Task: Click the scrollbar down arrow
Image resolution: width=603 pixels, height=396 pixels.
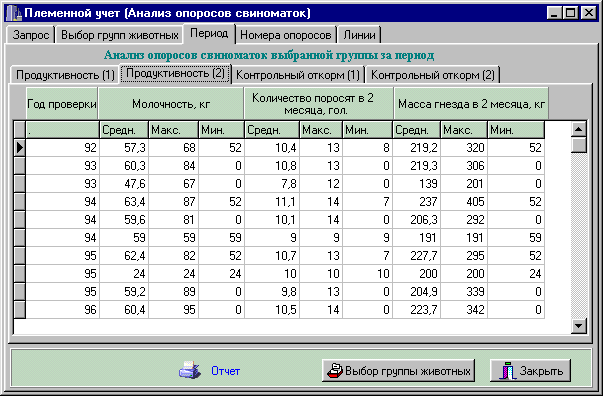Action: [578, 326]
